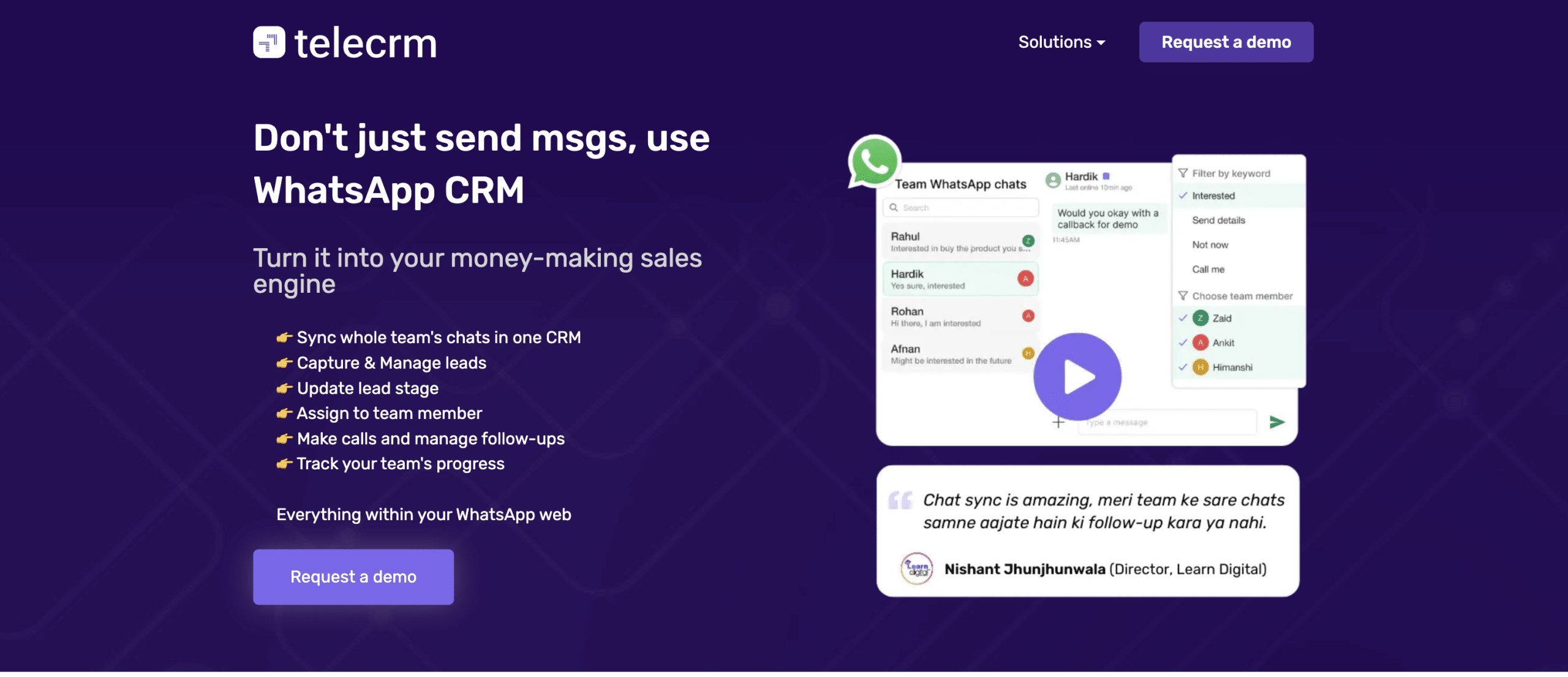The width and height of the screenshot is (1568, 677).
Task: Click the Choose team member funnel icon
Action: pos(1183,296)
